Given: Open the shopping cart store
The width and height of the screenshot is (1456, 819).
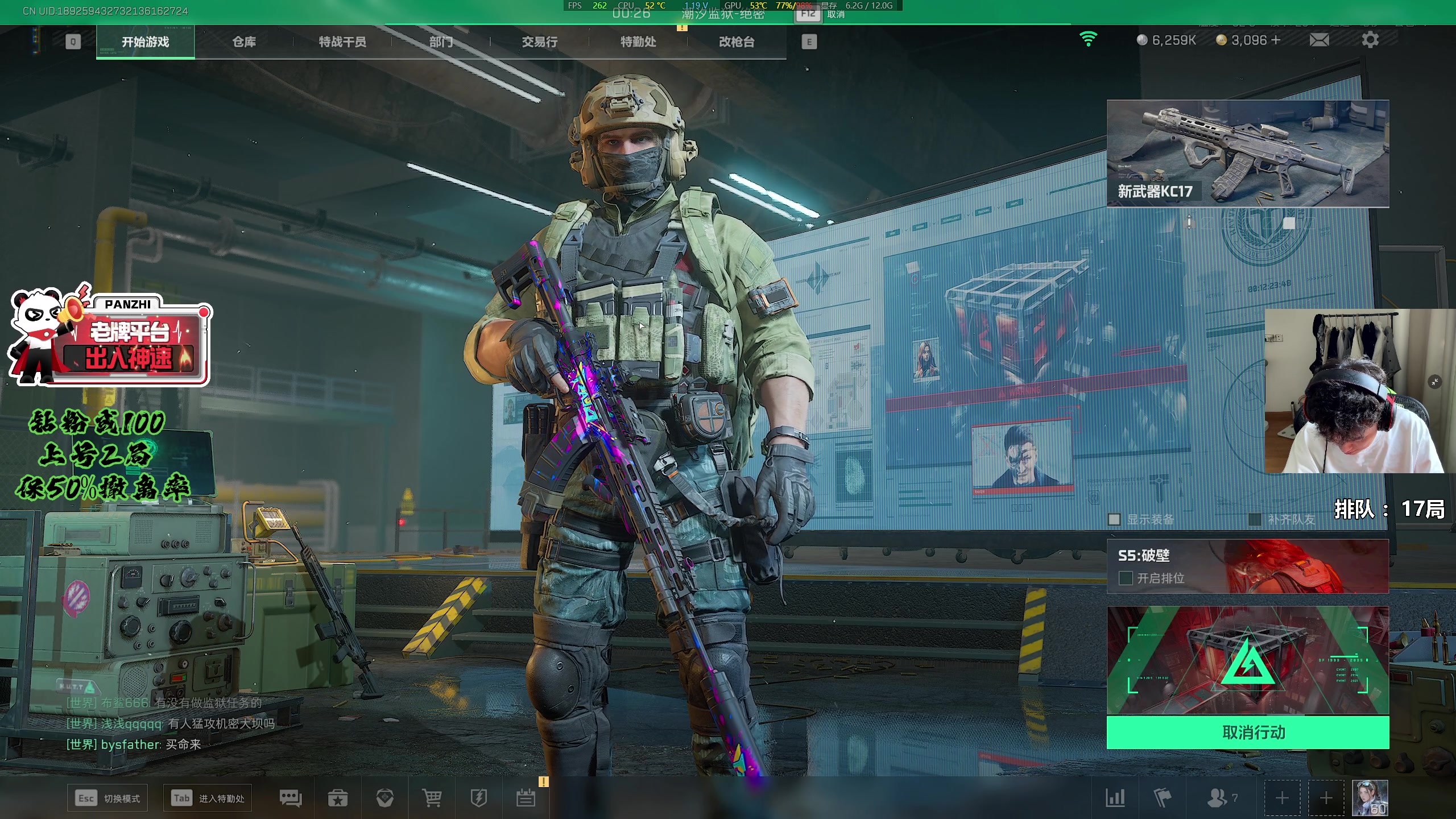Looking at the screenshot, I should pos(432,799).
